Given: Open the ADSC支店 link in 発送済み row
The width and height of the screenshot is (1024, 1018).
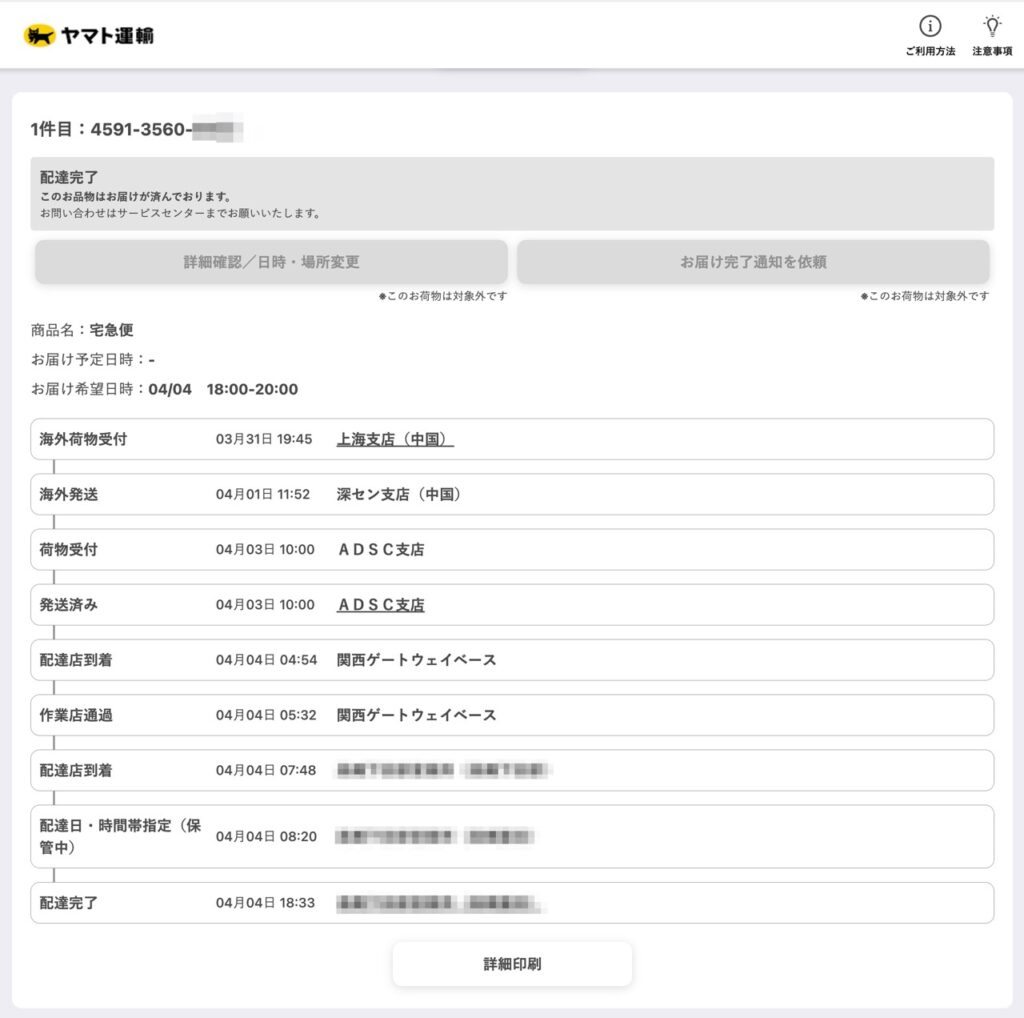Looking at the screenshot, I should coord(380,605).
